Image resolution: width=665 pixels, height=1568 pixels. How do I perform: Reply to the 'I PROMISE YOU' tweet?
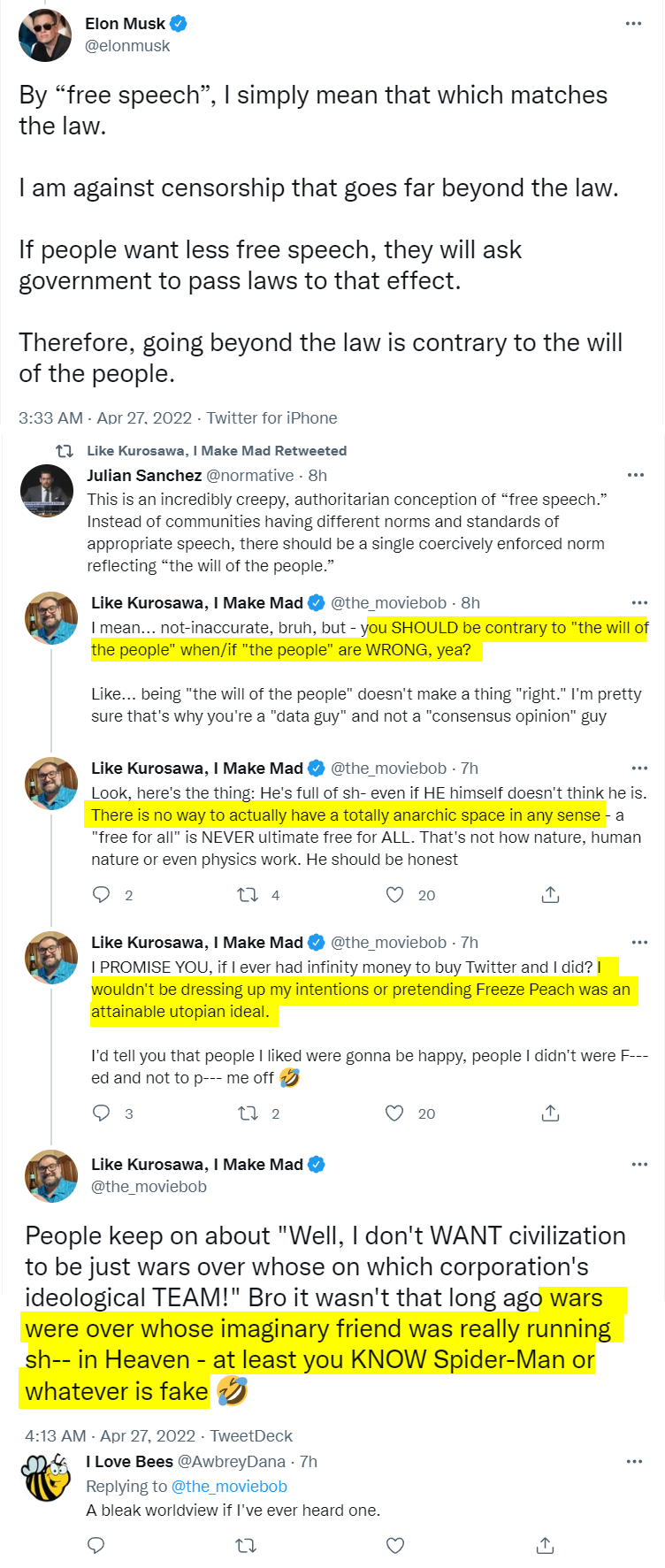coord(102,1113)
